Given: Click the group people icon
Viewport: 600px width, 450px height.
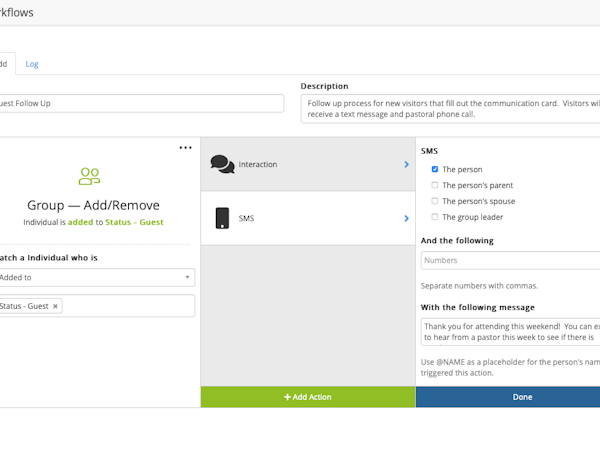Looking at the screenshot, I should tap(89, 176).
